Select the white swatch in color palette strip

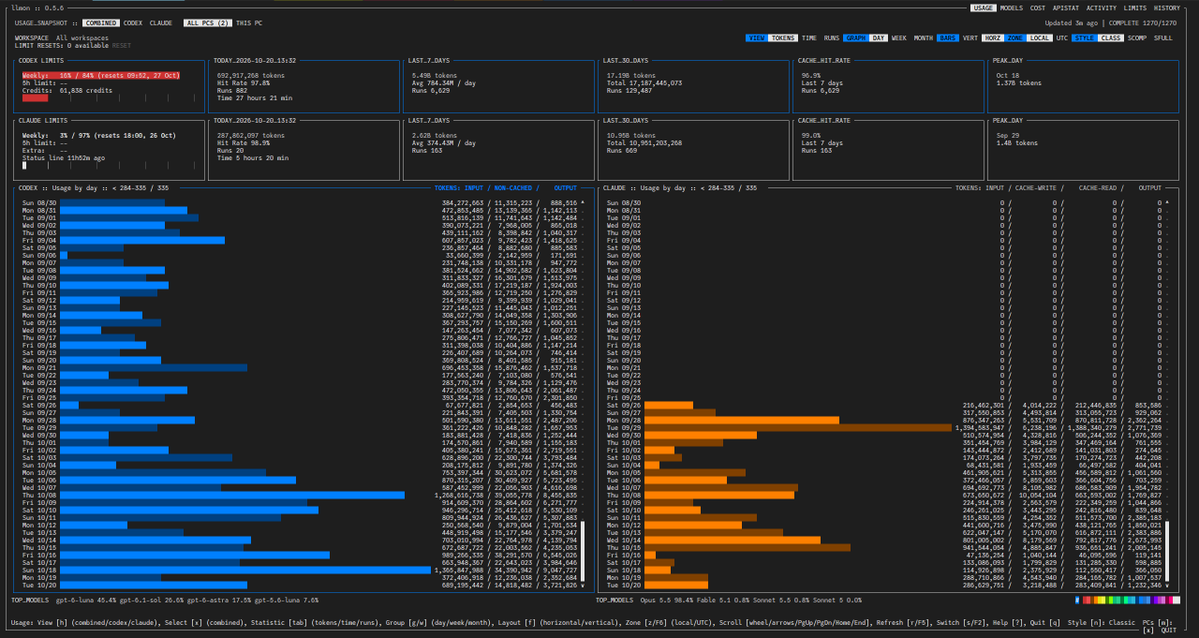[1175, 601]
